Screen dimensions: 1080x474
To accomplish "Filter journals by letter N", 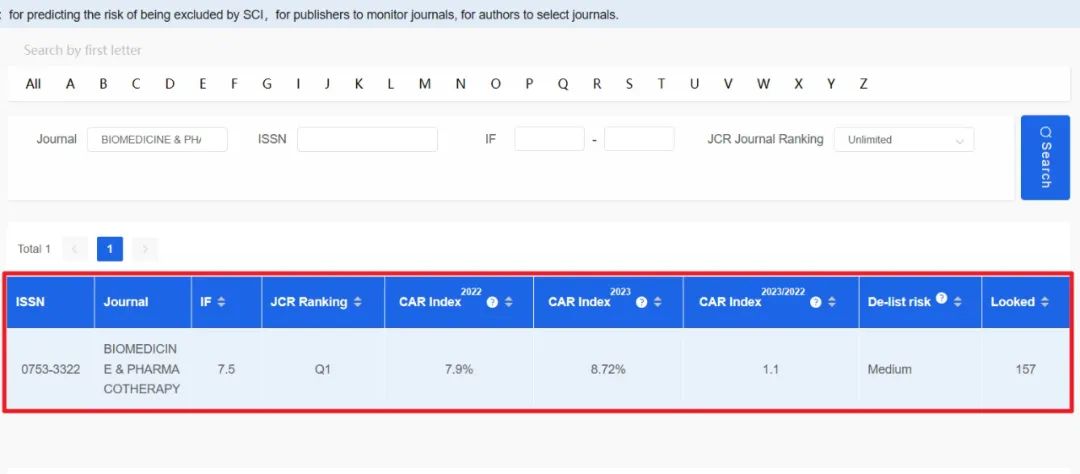I will [460, 84].
